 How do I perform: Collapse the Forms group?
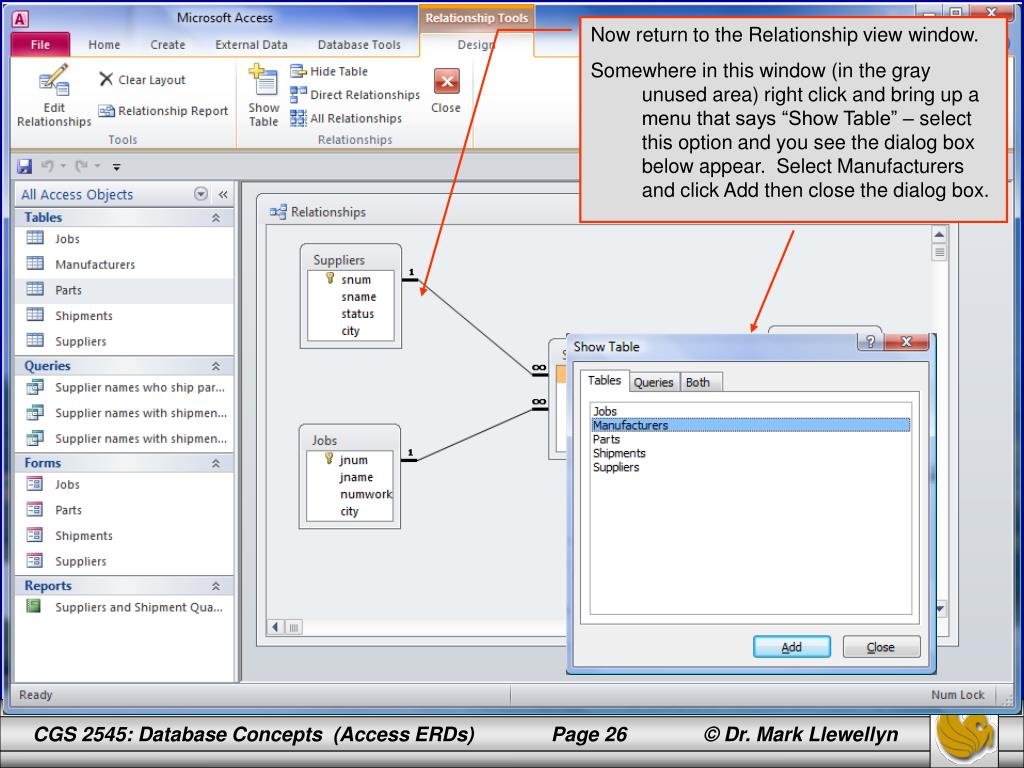216,463
